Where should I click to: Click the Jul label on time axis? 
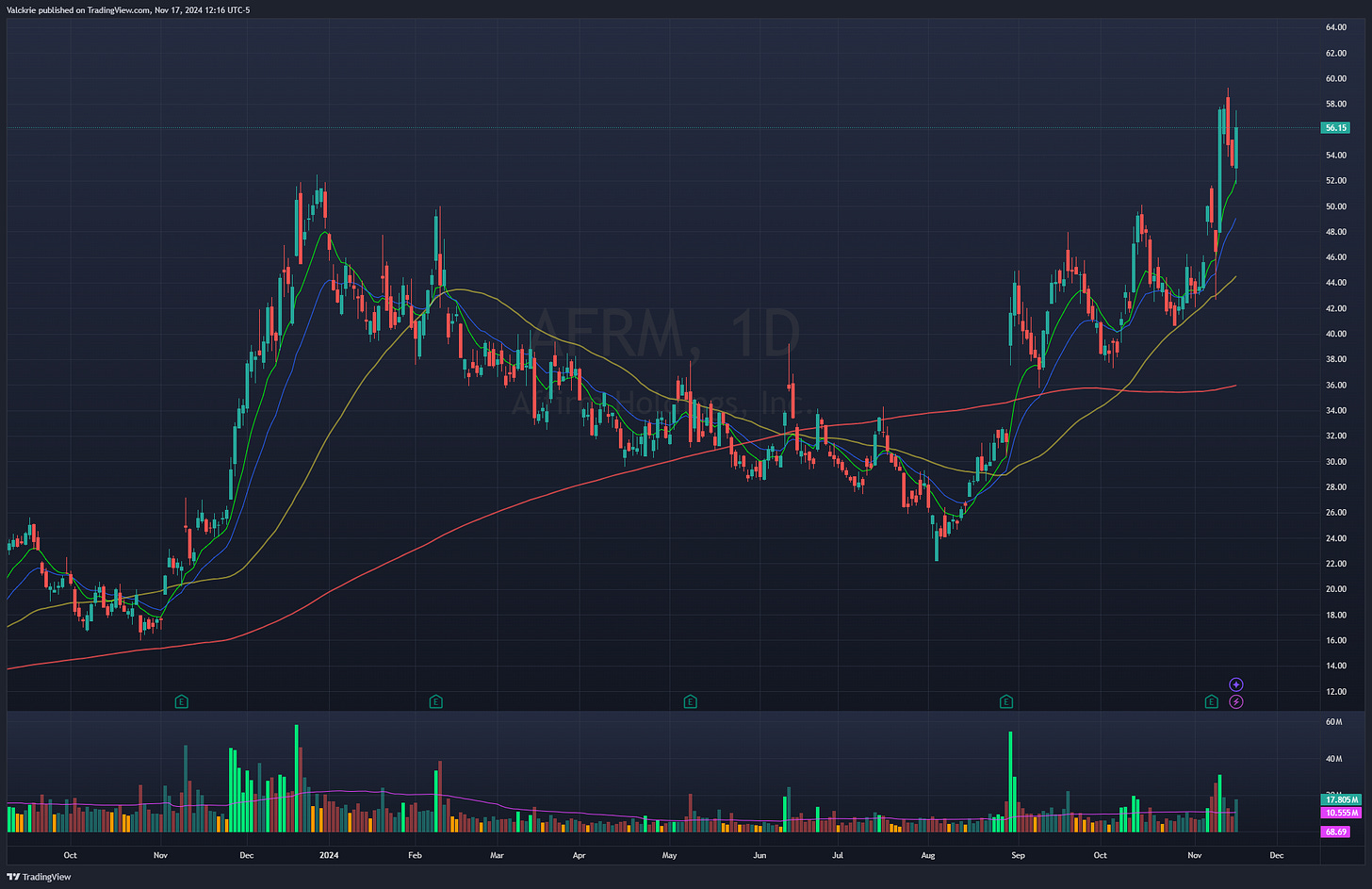click(838, 856)
